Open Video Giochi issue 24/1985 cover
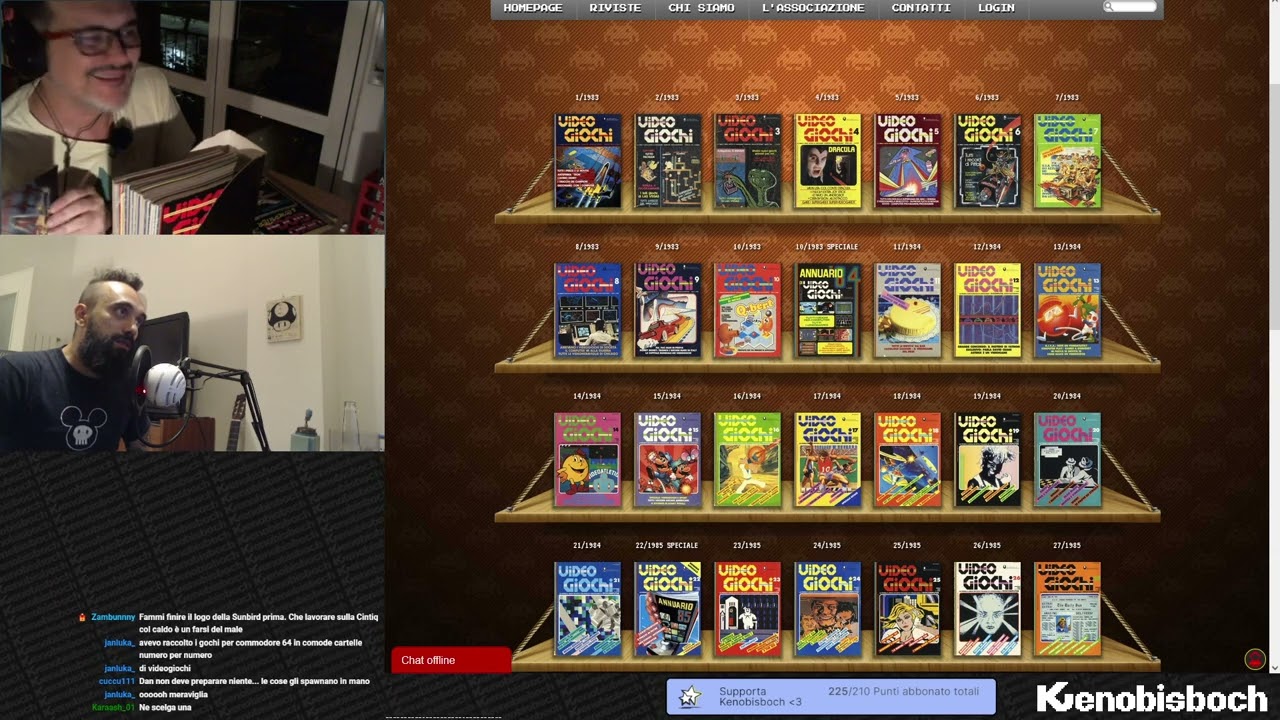 tap(828, 609)
